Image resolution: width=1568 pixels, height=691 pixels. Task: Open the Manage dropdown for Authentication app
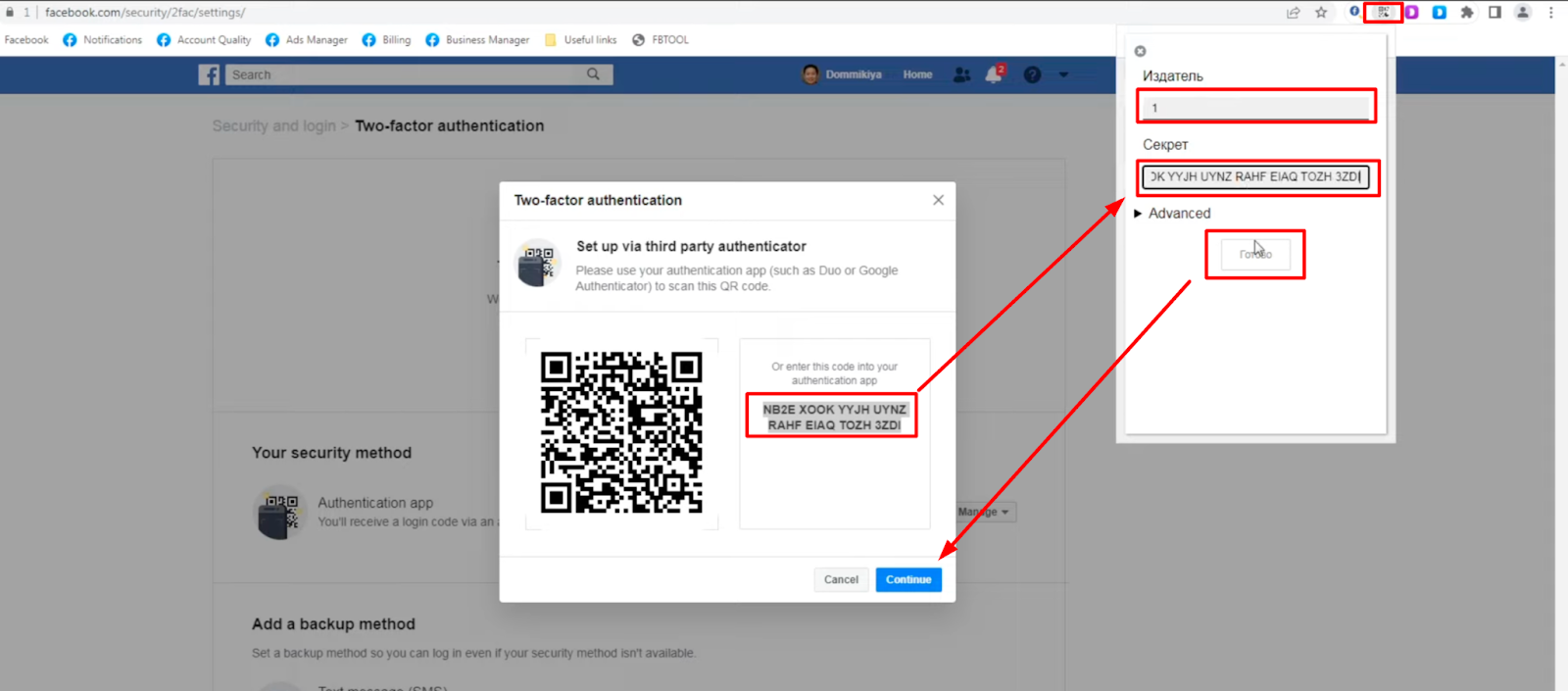click(x=983, y=512)
